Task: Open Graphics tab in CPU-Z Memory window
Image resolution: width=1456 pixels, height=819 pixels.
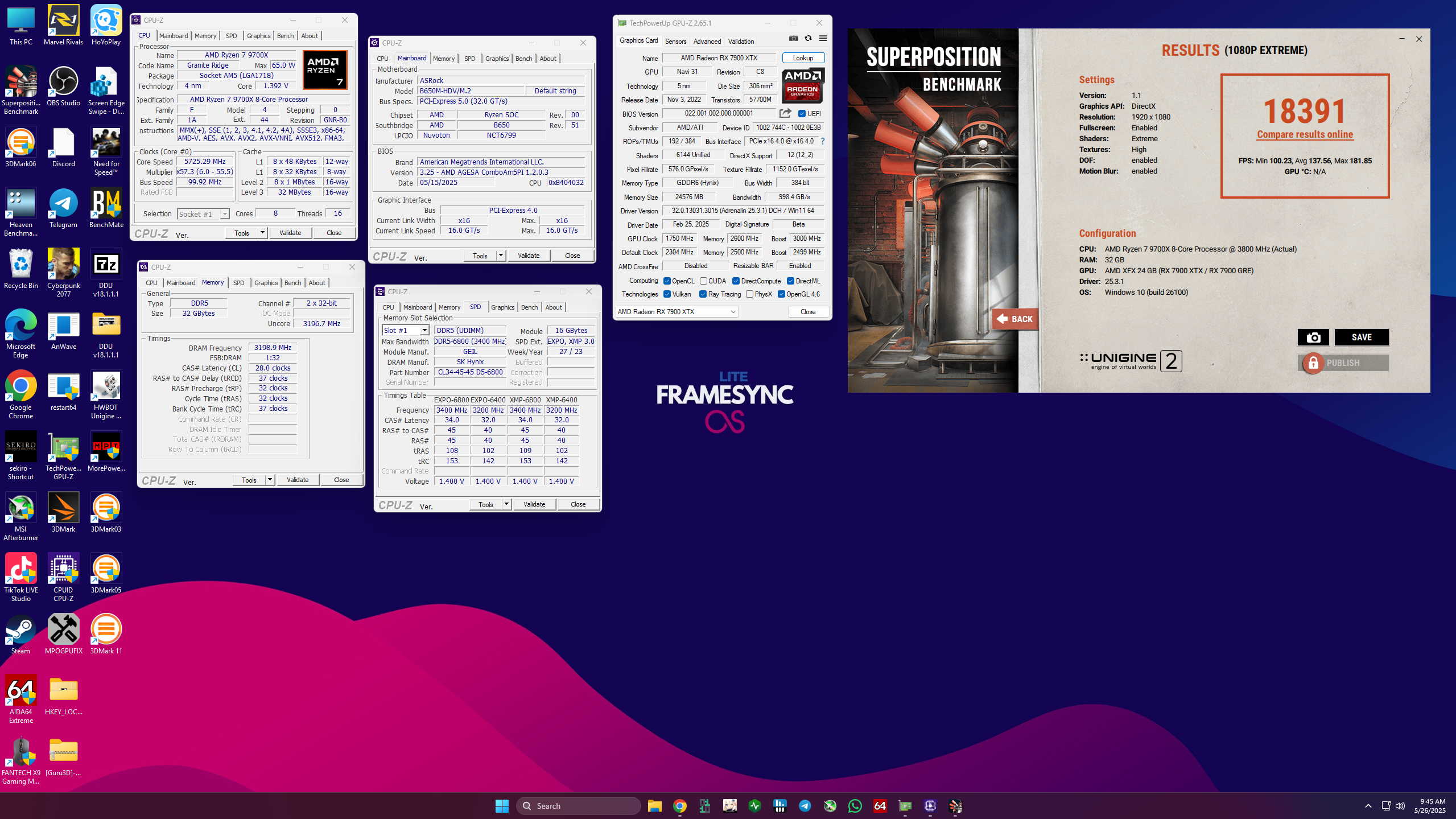Action: [266, 283]
